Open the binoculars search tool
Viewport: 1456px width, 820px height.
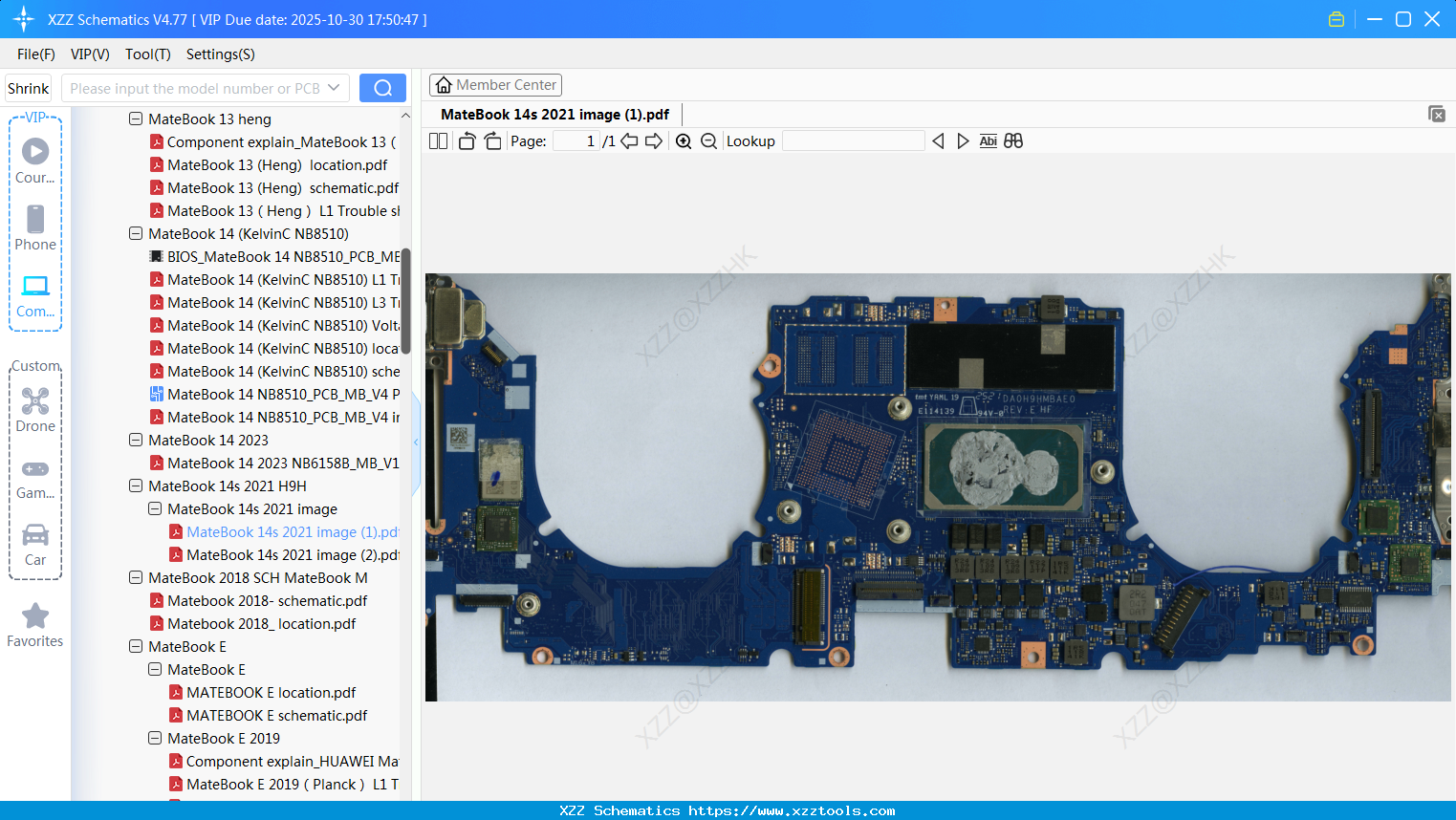click(x=1013, y=141)
